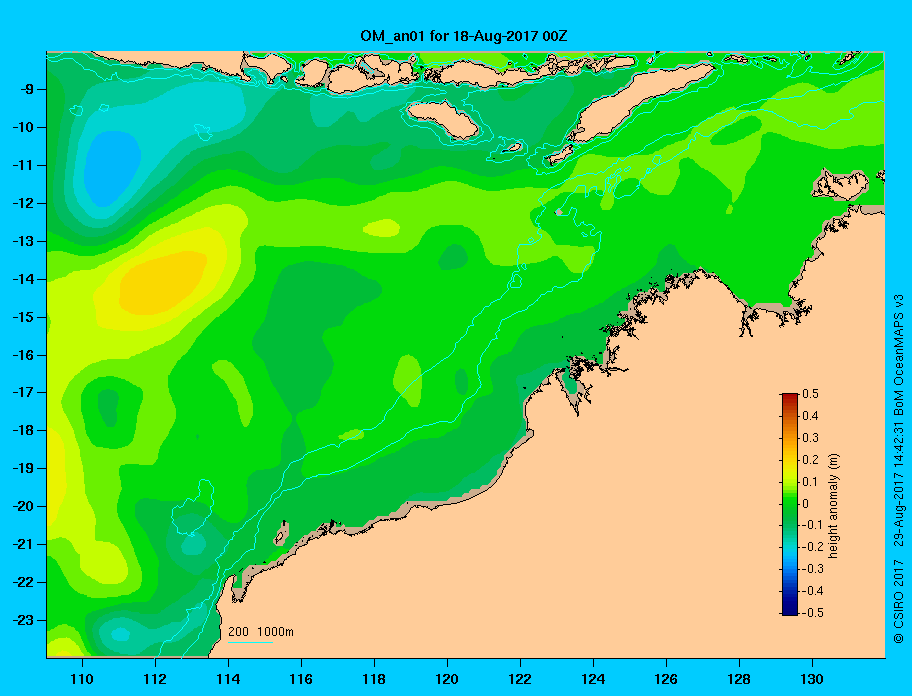Click longitude axis label 116
Viewport: 912px width, 696px height.
click(x=301, y=679)
